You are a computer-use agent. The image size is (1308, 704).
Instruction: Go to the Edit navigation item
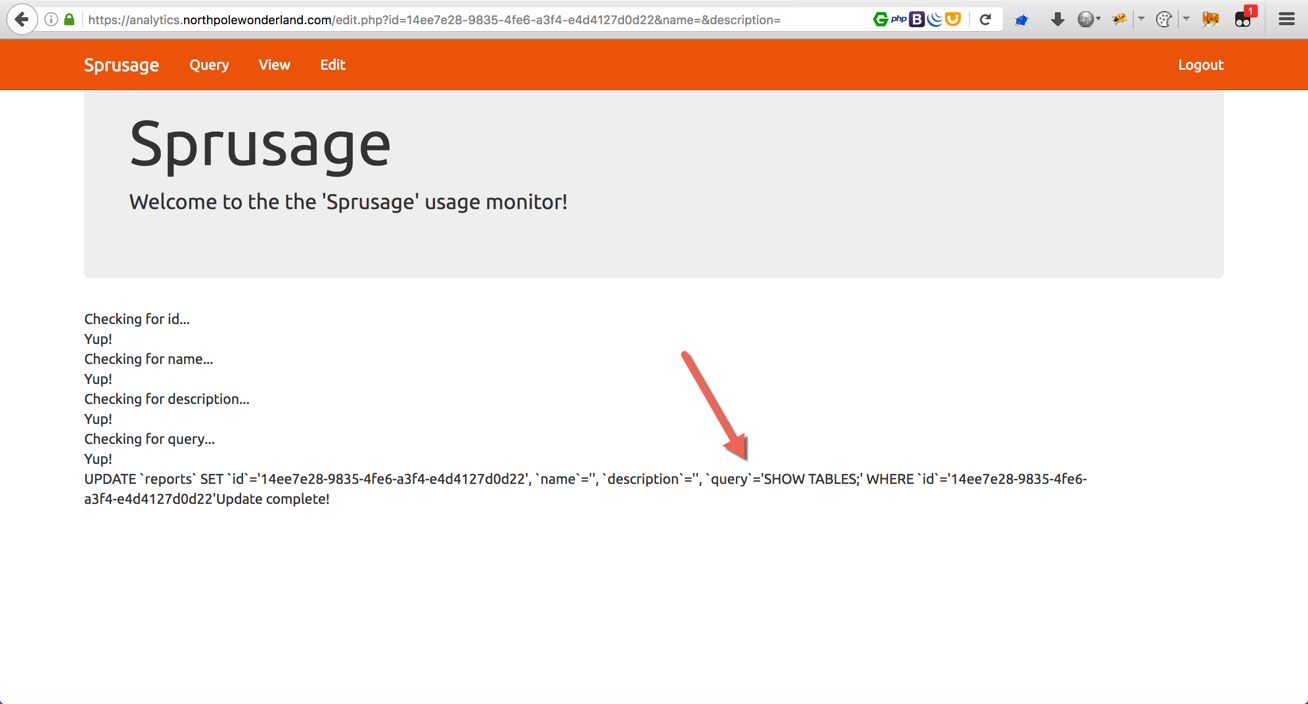coord(332,65)
